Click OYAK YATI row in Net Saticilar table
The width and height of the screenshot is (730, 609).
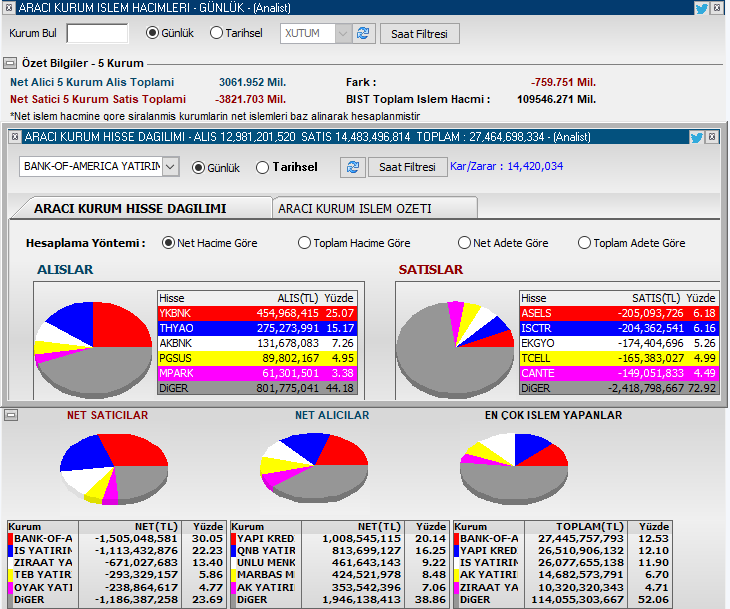(x=116, y=587)
